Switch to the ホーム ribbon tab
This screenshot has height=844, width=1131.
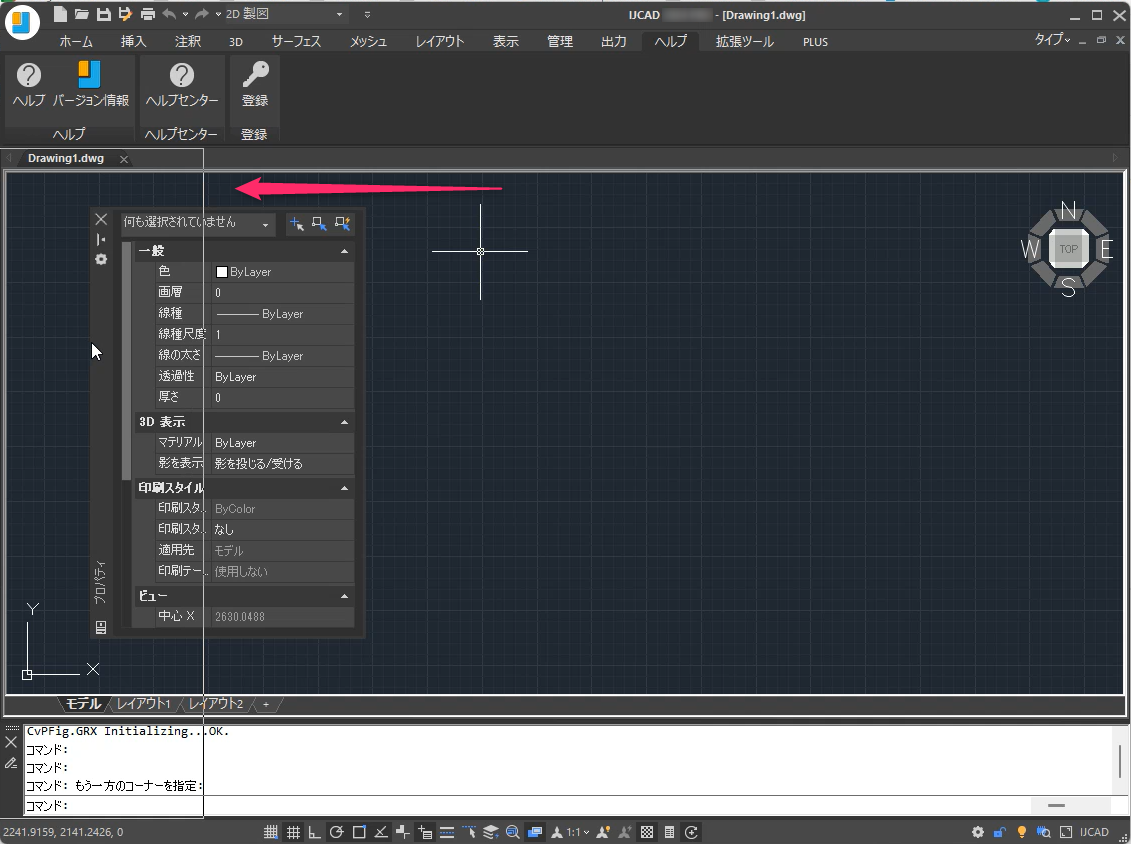coord(76,42)
